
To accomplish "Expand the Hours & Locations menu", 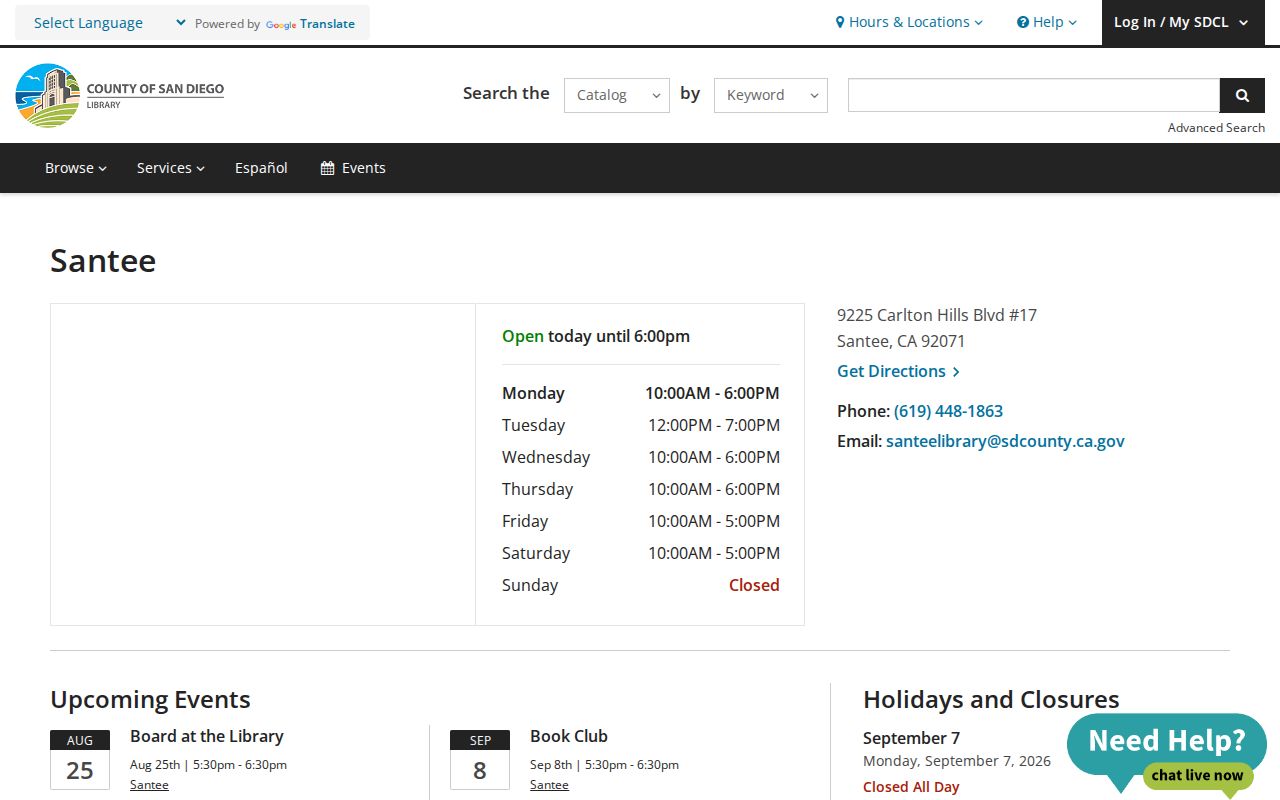I will pos(909,22).
